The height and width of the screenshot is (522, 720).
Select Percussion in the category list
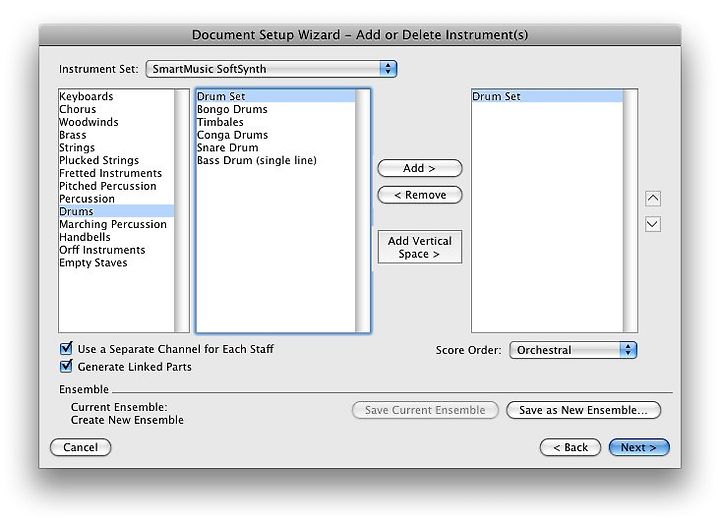[x=117, y=199]
